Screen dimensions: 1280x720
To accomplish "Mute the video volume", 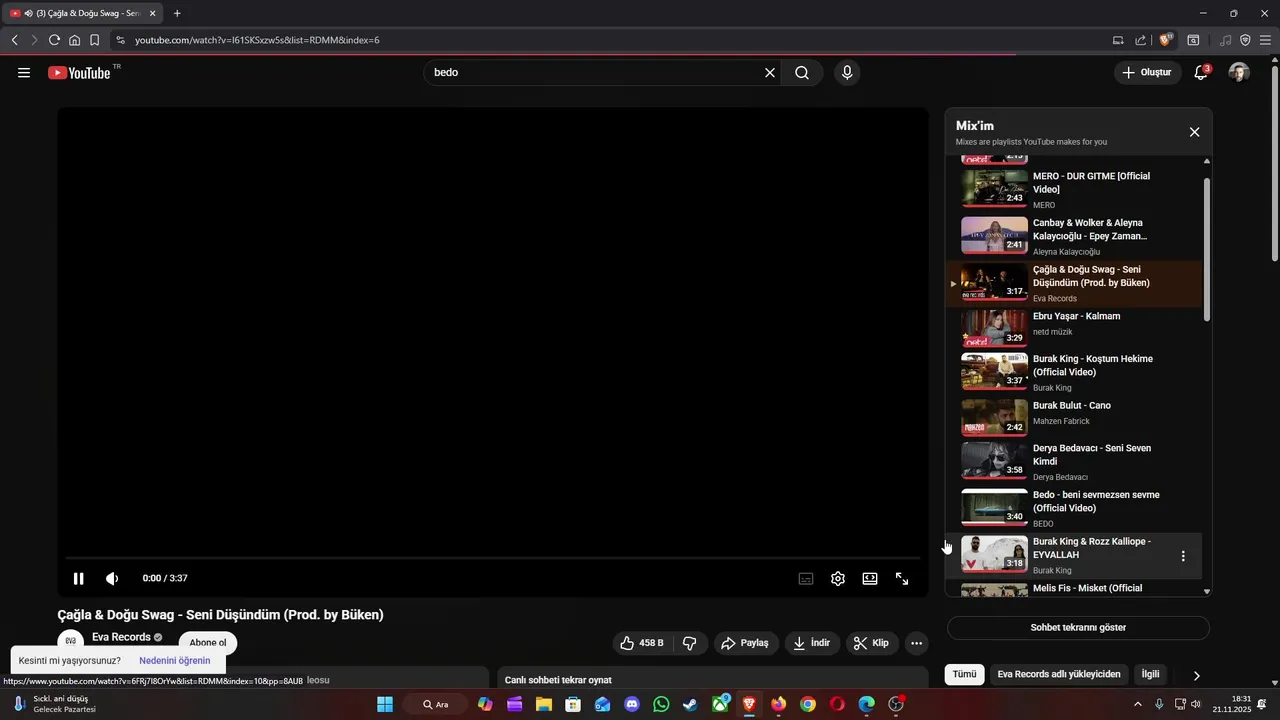I will [112, 578].
